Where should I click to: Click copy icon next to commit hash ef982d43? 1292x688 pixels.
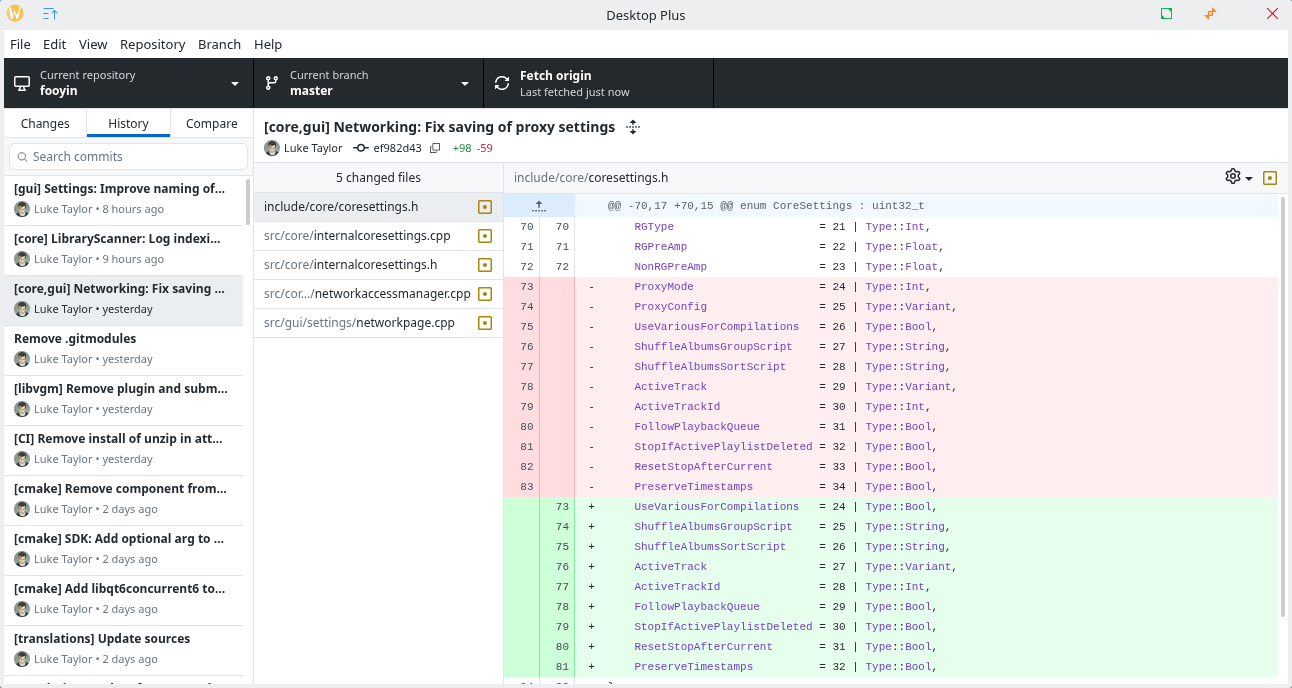tap(435, 148)
